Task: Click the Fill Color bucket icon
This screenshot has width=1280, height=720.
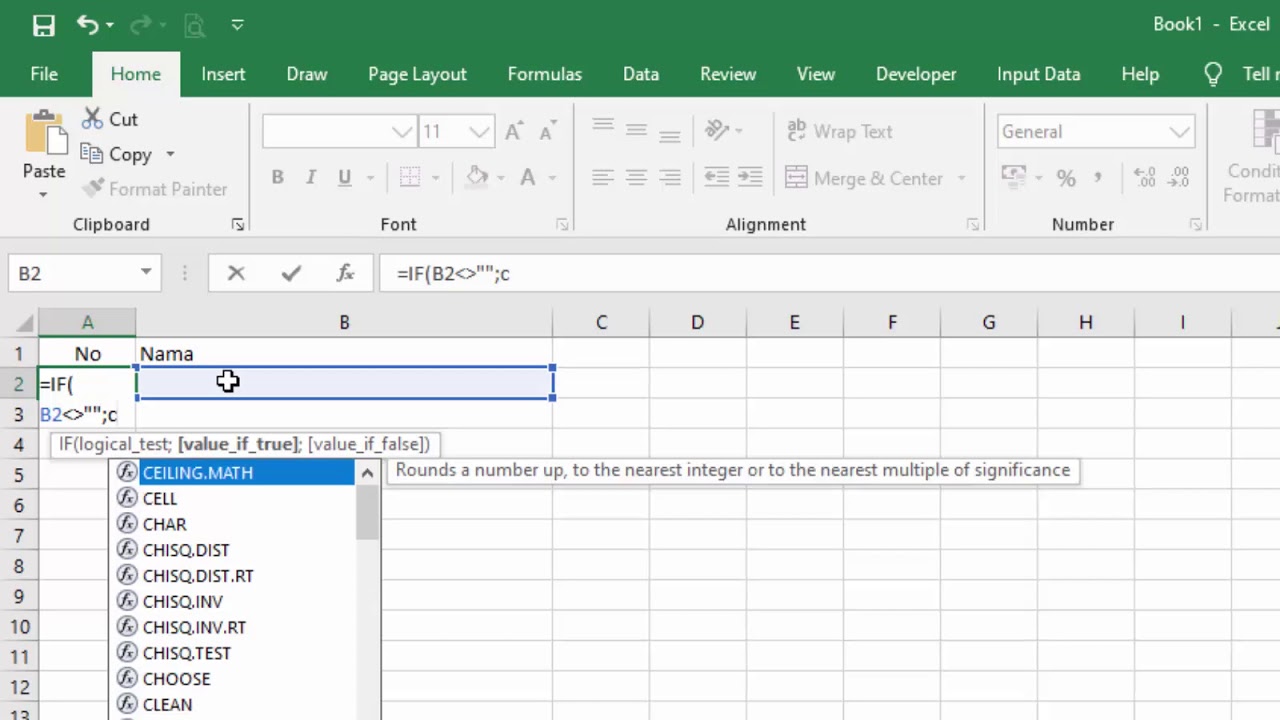Action: [x=477, y=178]
